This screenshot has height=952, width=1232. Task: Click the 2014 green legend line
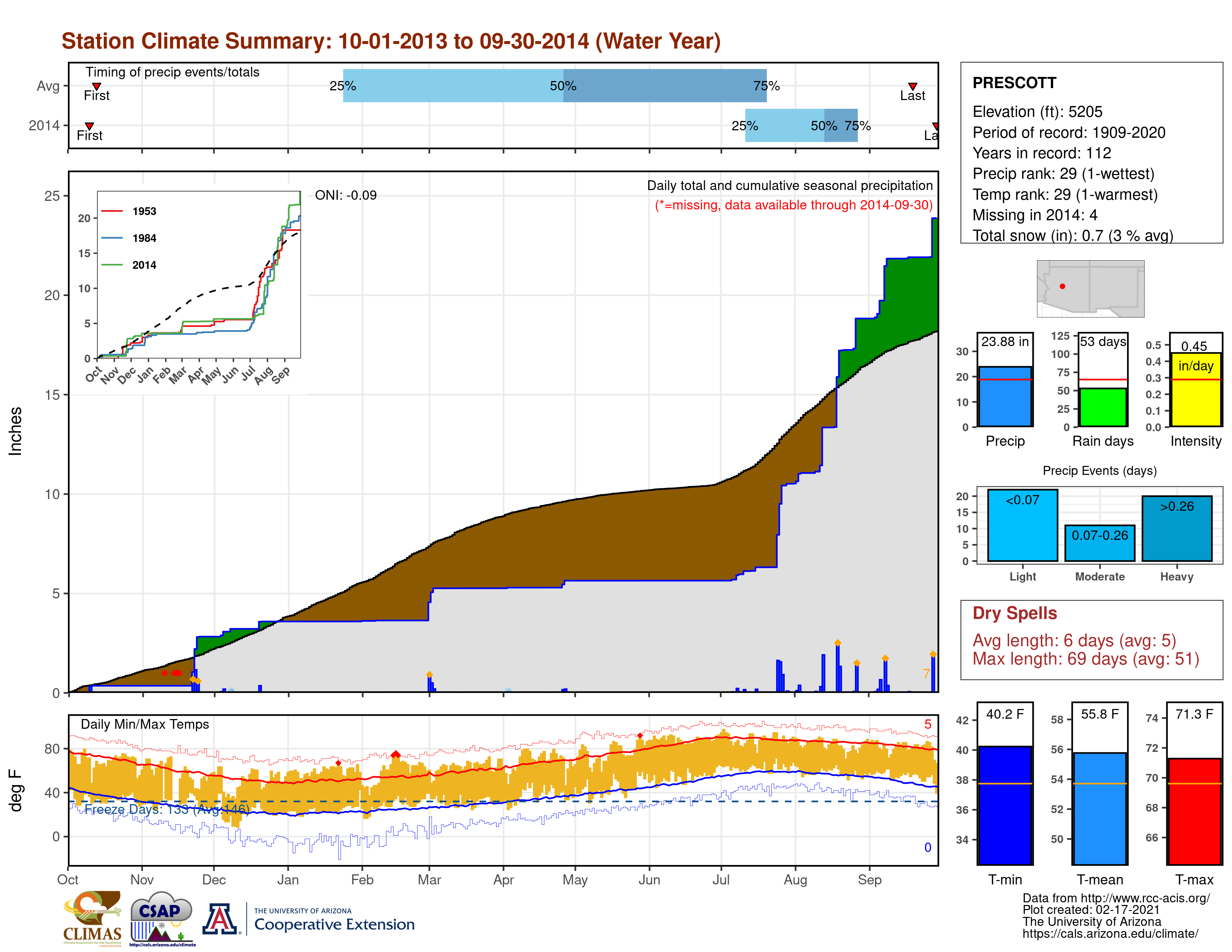coord(112,265)
